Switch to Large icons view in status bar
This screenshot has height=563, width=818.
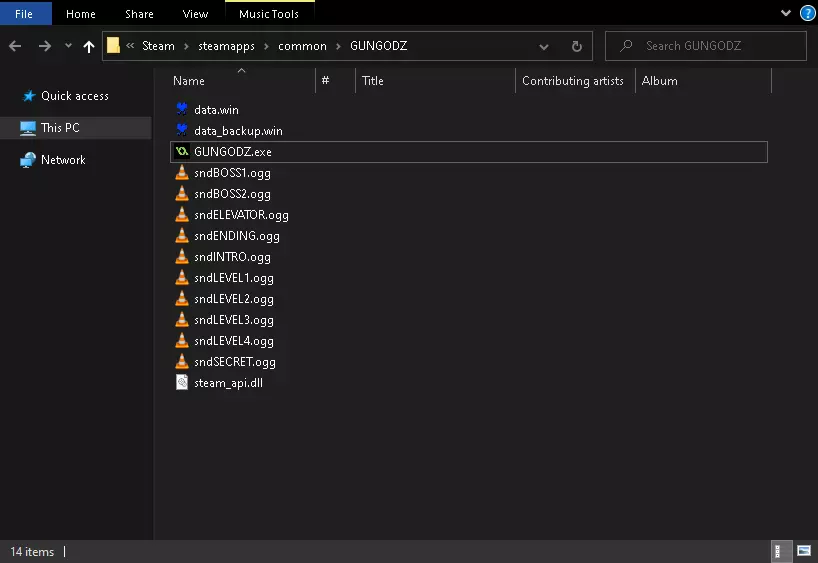tap(804, 551)
